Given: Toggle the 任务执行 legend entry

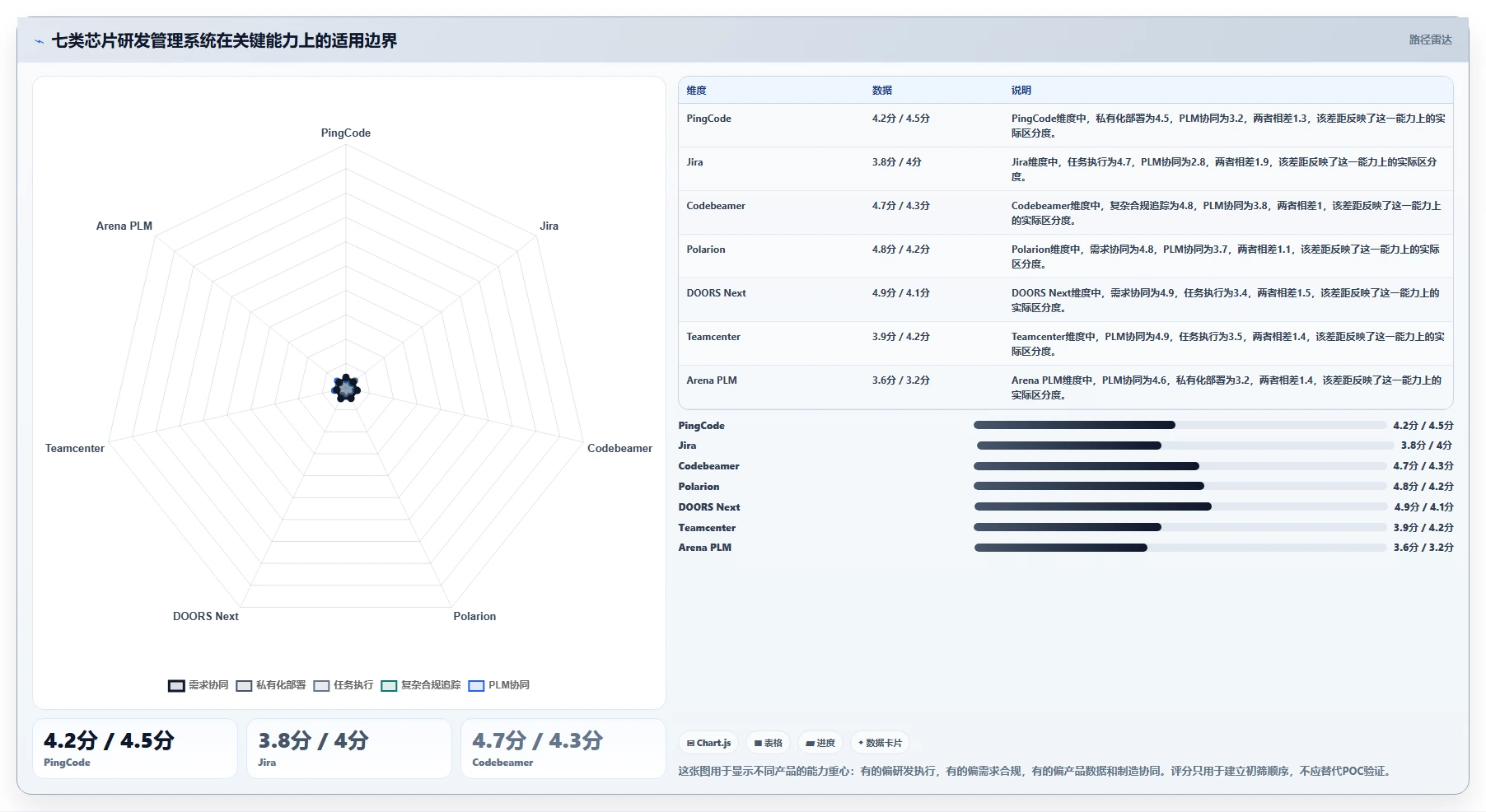Looking at the screenshot, I should pyautogui.click(x=343, y=685).
